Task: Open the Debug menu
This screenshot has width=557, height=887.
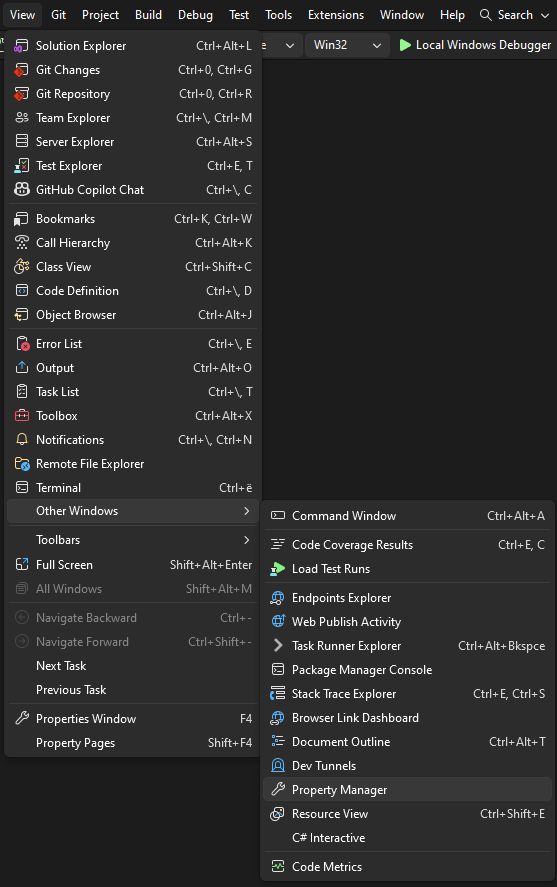Action: coord(195,15)
